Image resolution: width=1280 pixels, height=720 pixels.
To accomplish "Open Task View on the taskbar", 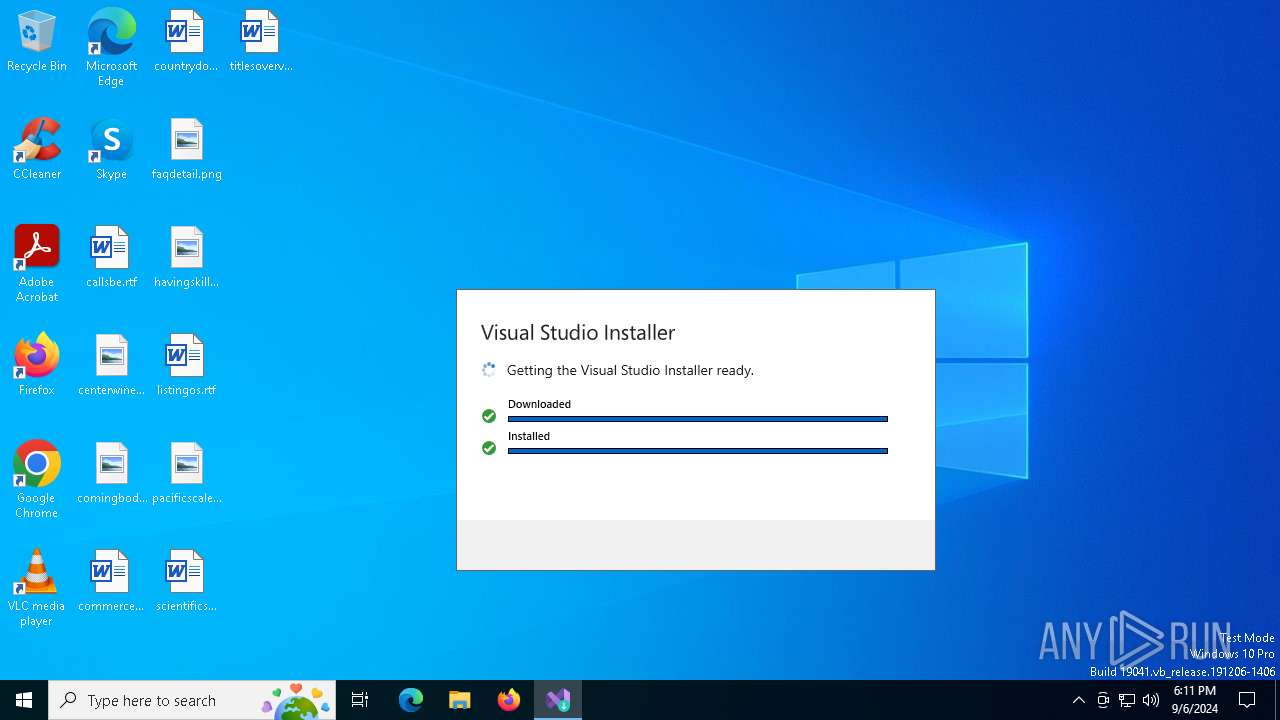I will coord(360,700).
